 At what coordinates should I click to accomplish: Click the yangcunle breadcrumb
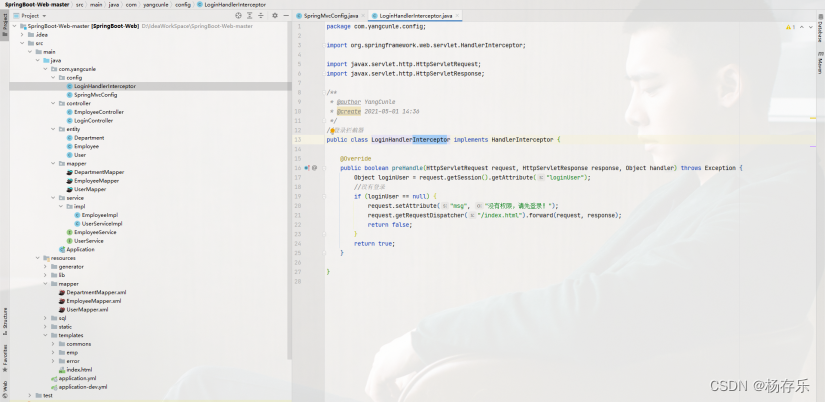158,5
